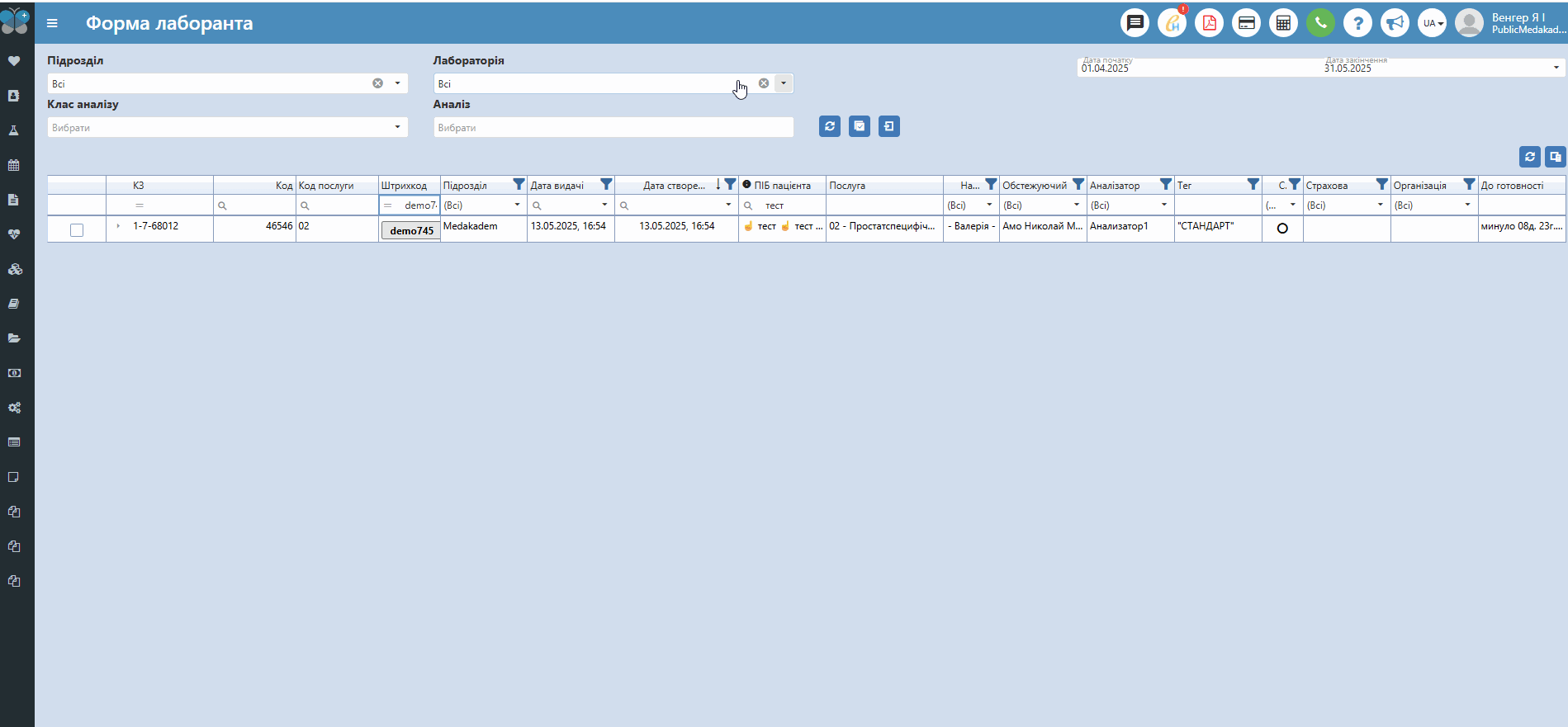1568x727 pixels.
Task: Sort by КЗ column header
Action: click(139, 186)
